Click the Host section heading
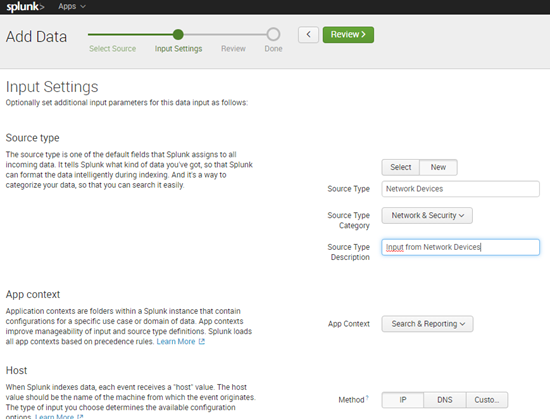Viewport: 550px width, 419px height. [x=16, y=370]
